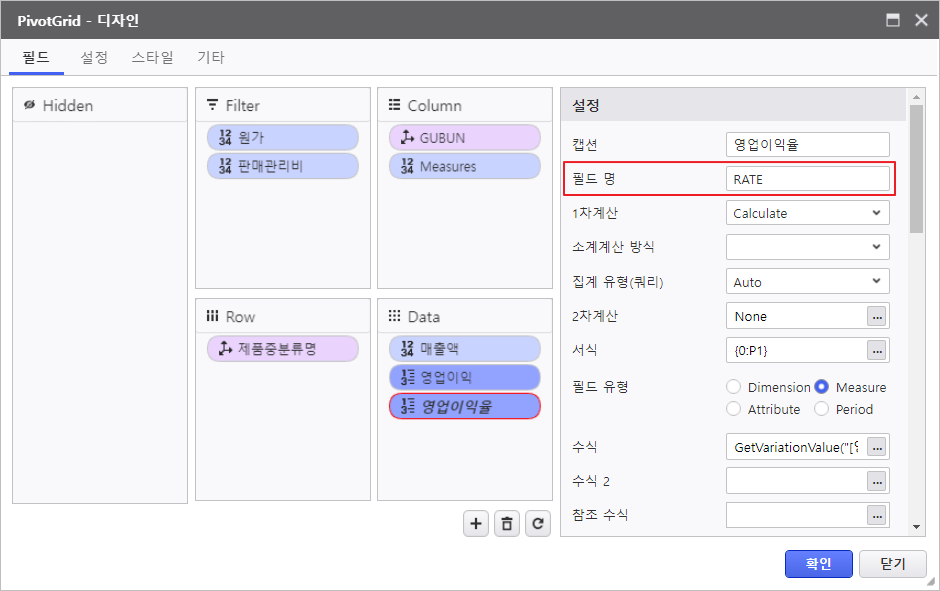The image size is (940, 591).
Task: Click the scrollbar up arrow
Action: 916,97
